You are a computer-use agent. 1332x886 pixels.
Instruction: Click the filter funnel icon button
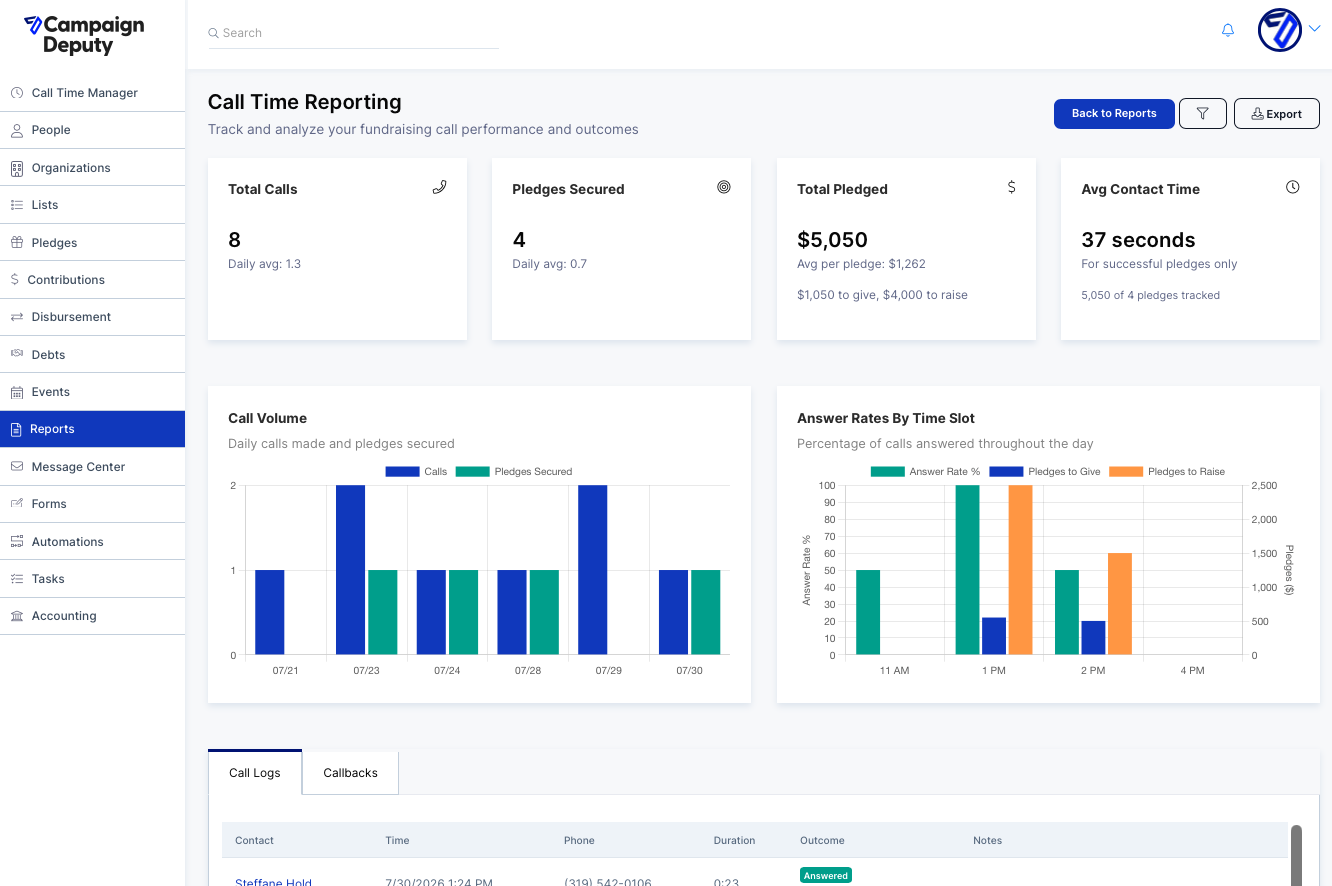1203,114
